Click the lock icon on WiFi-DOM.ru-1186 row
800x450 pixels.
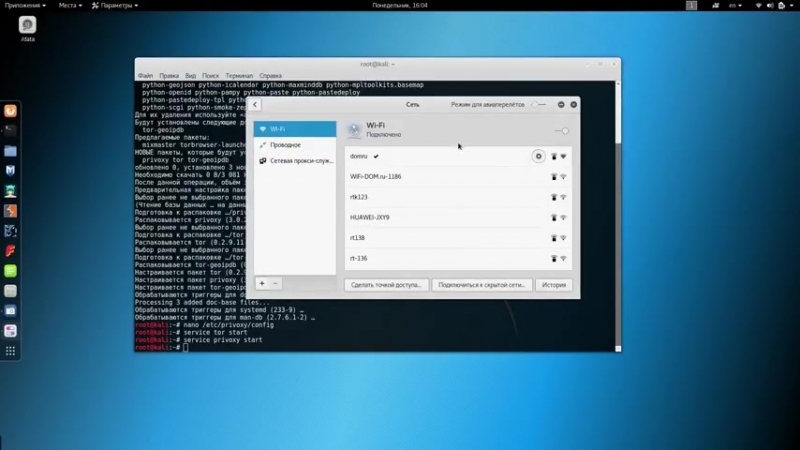click(554, 177)
